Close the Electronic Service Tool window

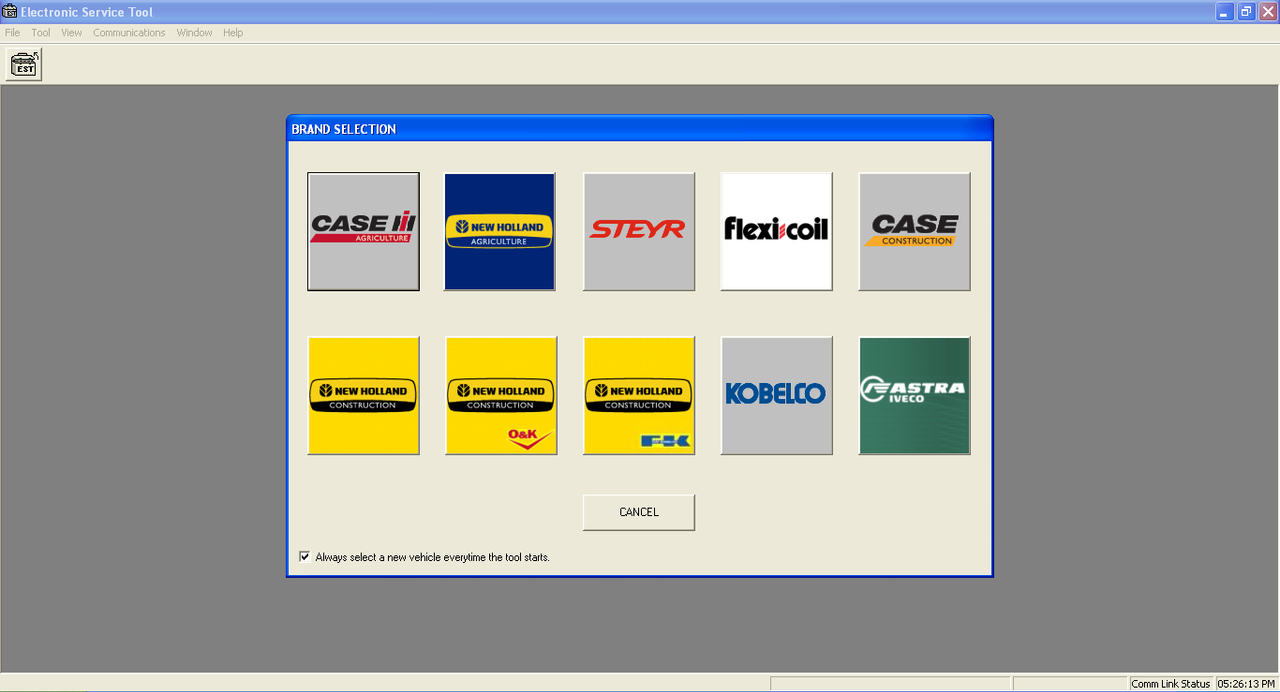(1267, 12)
